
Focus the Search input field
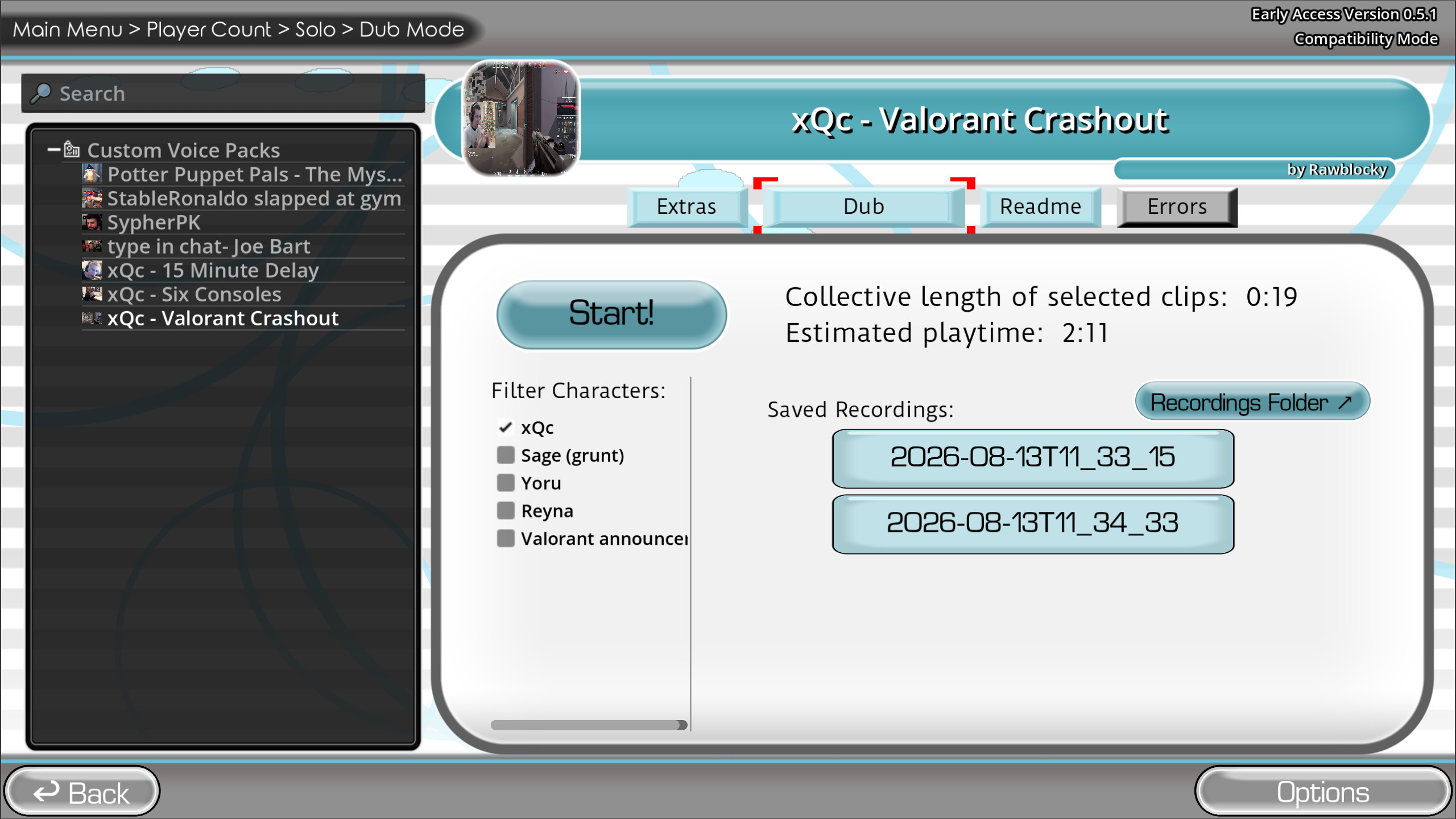click(x=223, y=93)
